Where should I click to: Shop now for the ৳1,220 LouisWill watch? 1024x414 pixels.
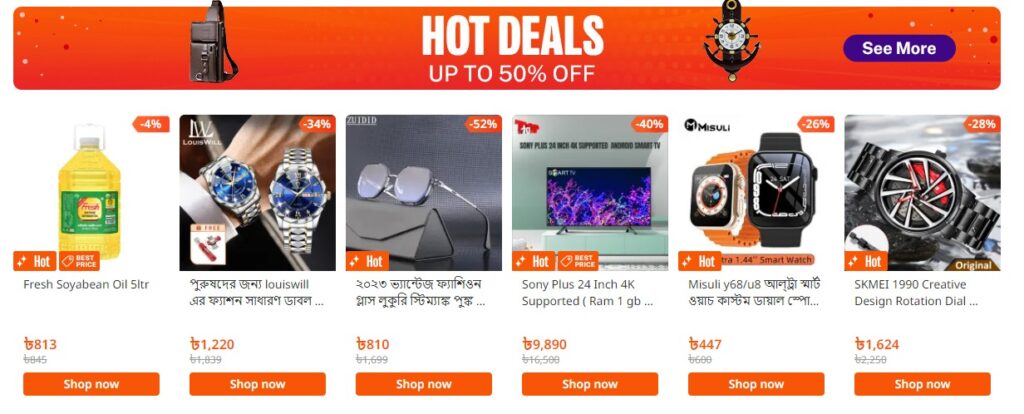(x=257, y=384)
